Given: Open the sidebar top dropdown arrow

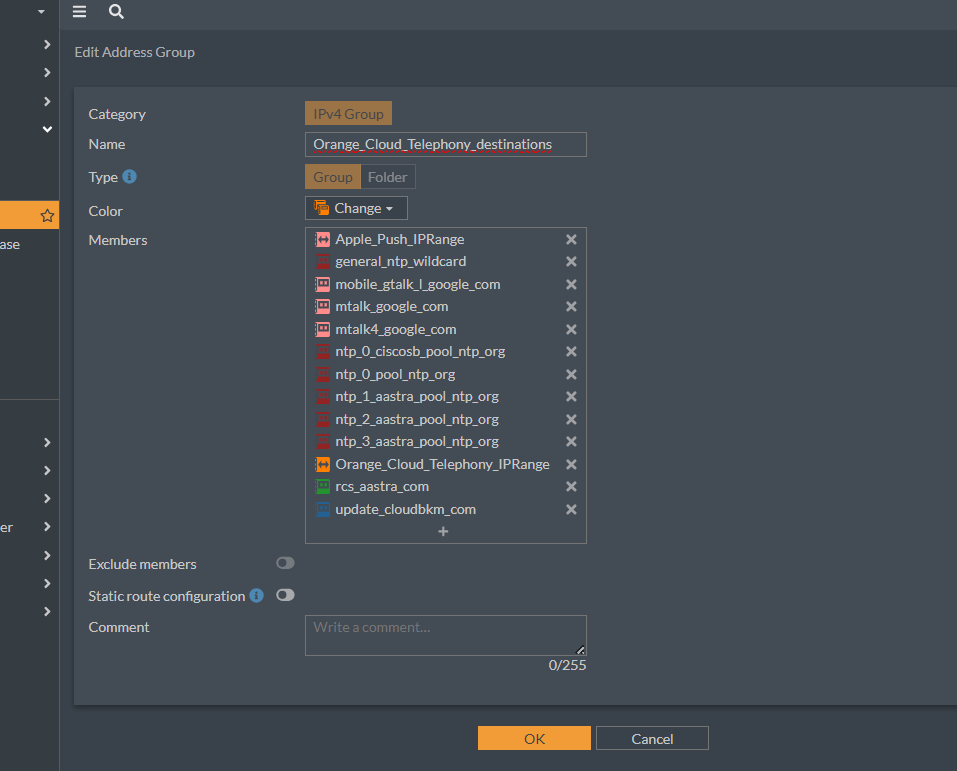Looking at the screenshot, I should tap(42, 12).
